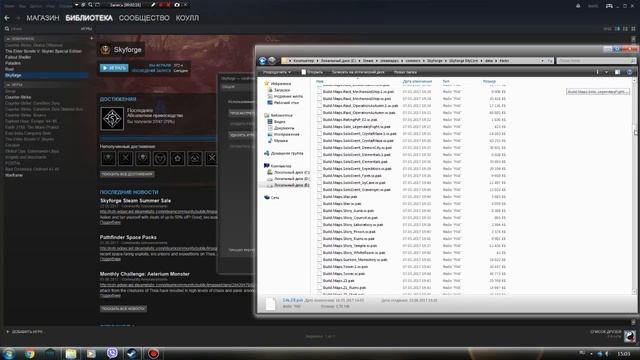Image resolution: width=640 pixels, height=360 pixels.
Task: Click the plus icon beside the favorites category
Action: pos(91,38)
